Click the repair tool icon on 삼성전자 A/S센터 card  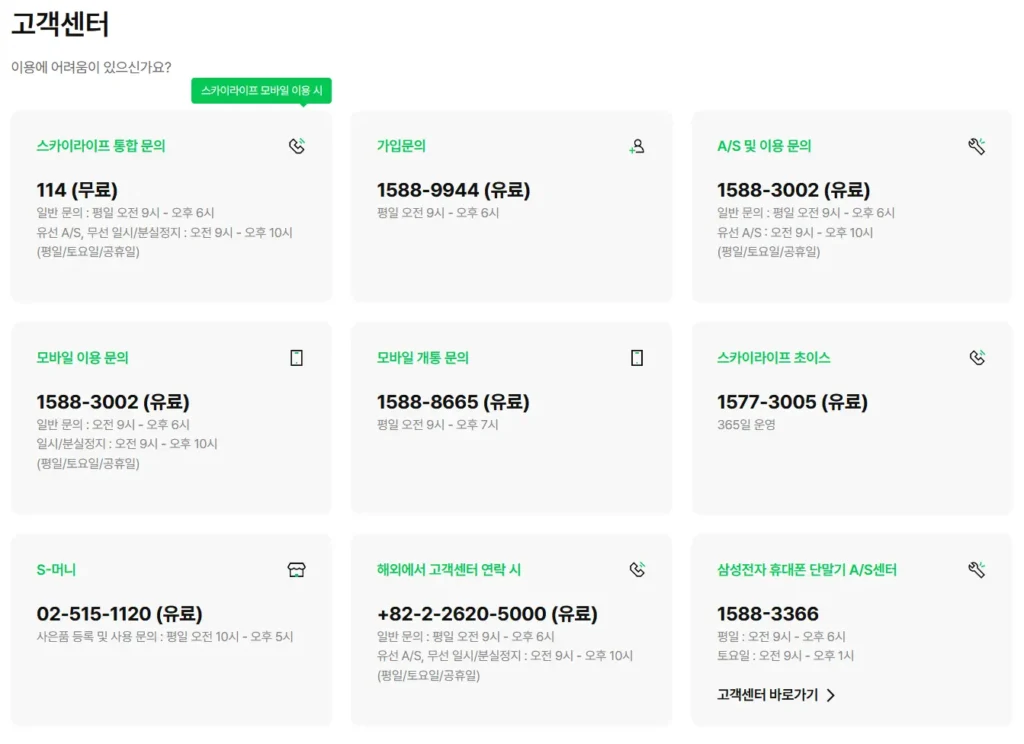[x=977, y=570]
